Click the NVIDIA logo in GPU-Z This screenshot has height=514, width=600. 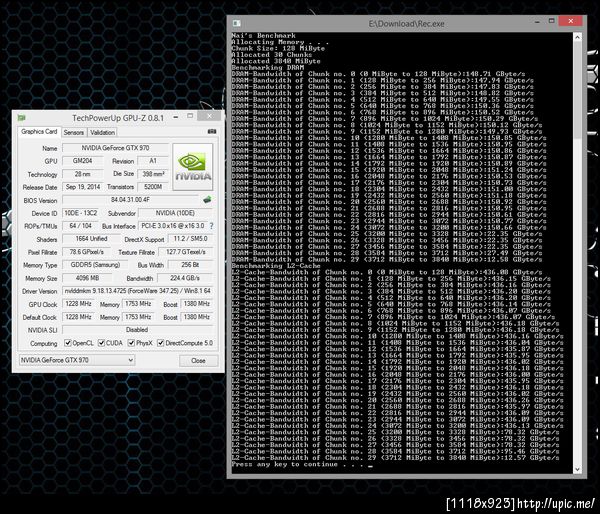coord(192,166)
